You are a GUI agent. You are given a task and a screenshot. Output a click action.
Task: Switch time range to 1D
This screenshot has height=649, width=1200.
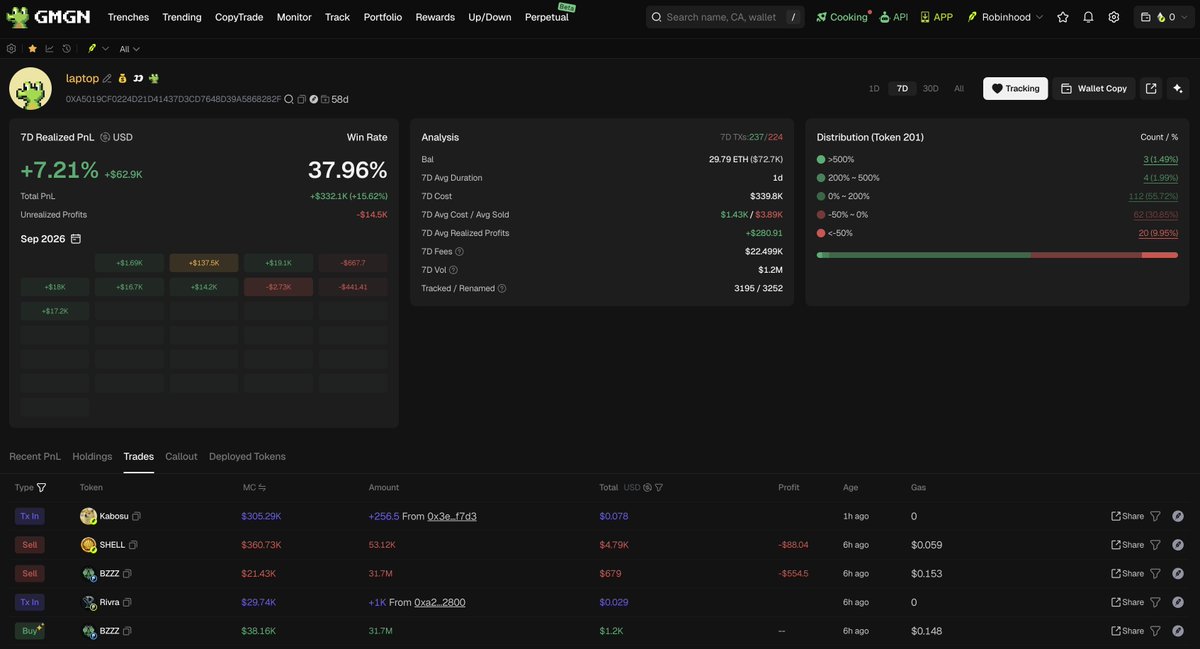[874, 88]
